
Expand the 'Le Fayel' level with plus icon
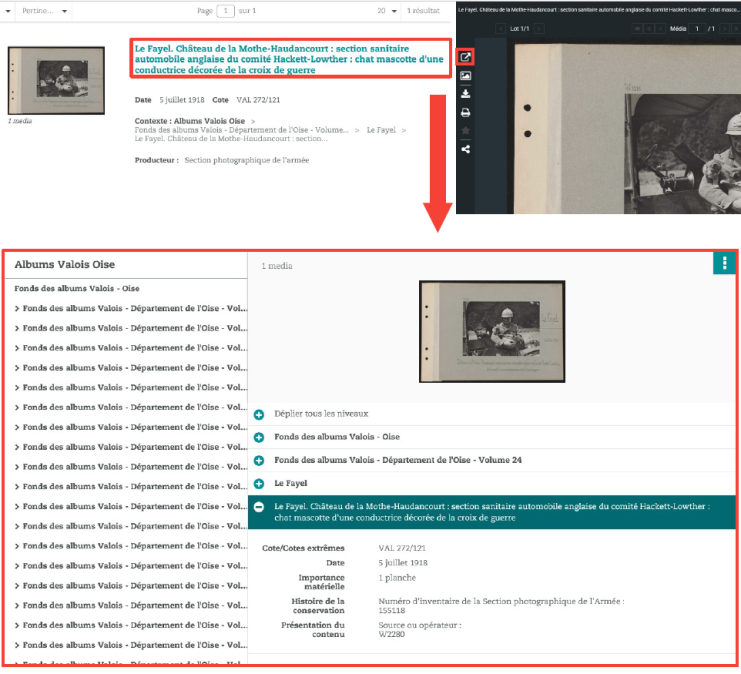pyautogui.click(x=259, y=484)
